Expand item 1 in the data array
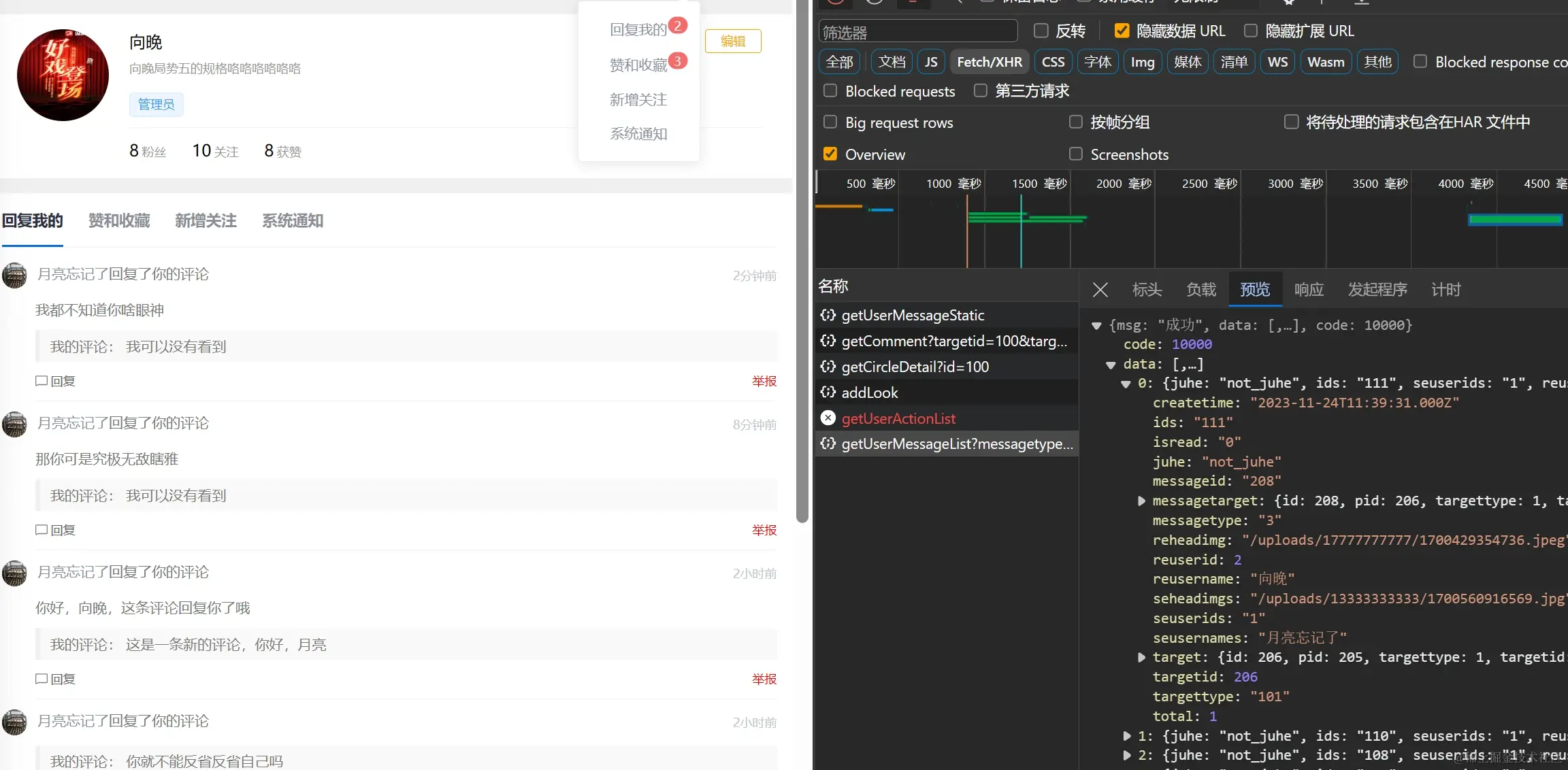The width and height of the screenshot is (1568, 770). tap(1127, 736)
